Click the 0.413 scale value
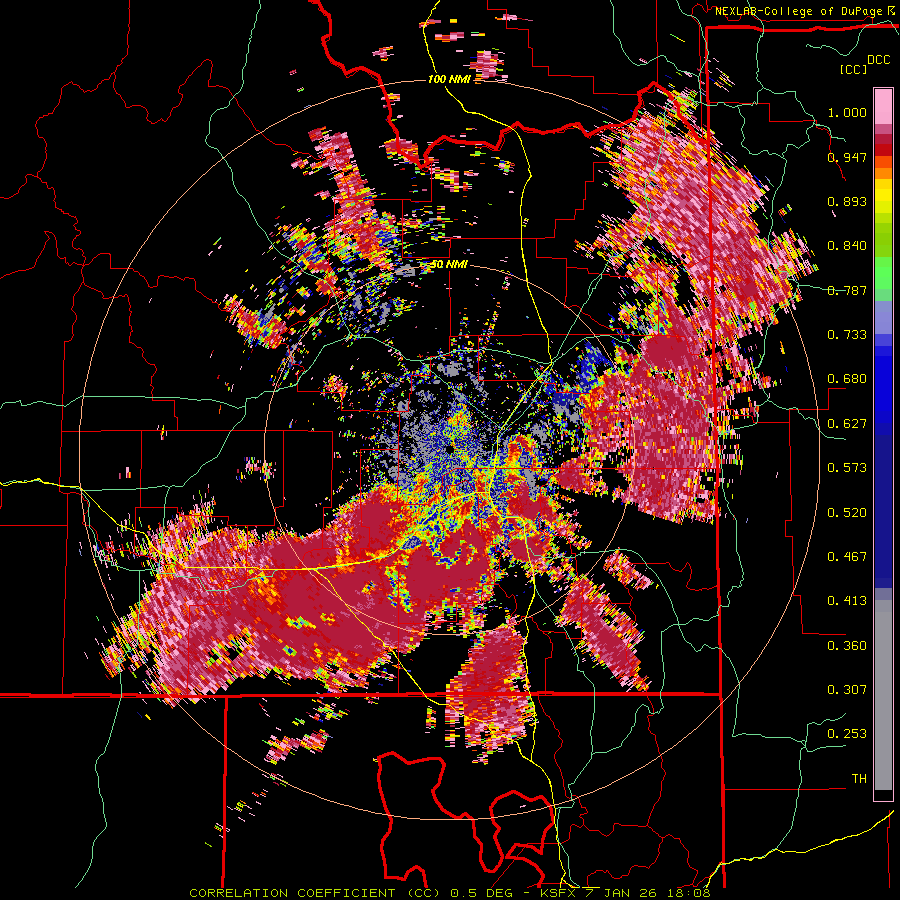This screenshot has width=900, height=900. click(847, 601)
